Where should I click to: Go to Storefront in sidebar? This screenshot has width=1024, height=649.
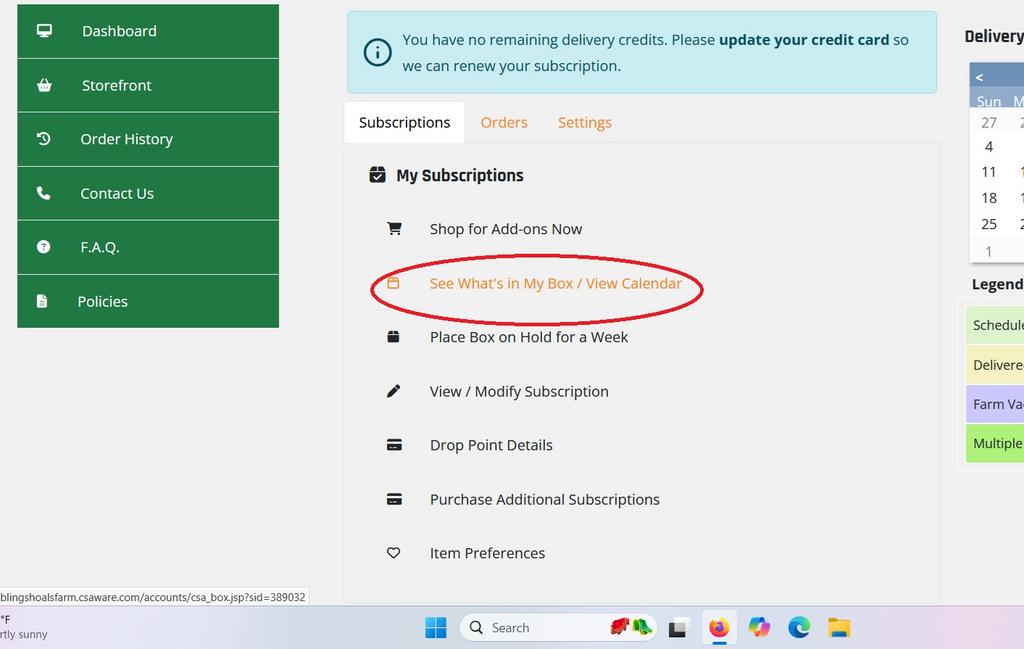coord(148,86)
